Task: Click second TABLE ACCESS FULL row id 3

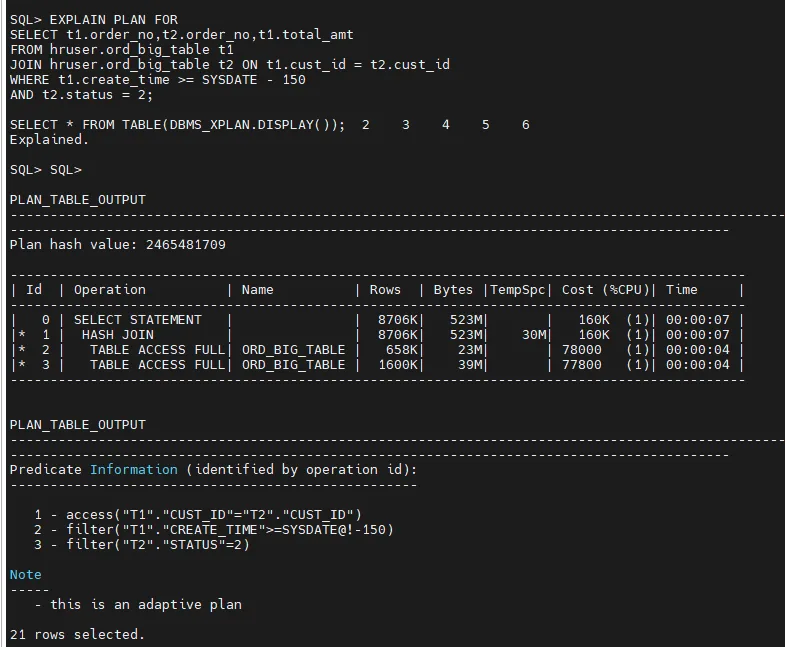Action: (378, 365)
